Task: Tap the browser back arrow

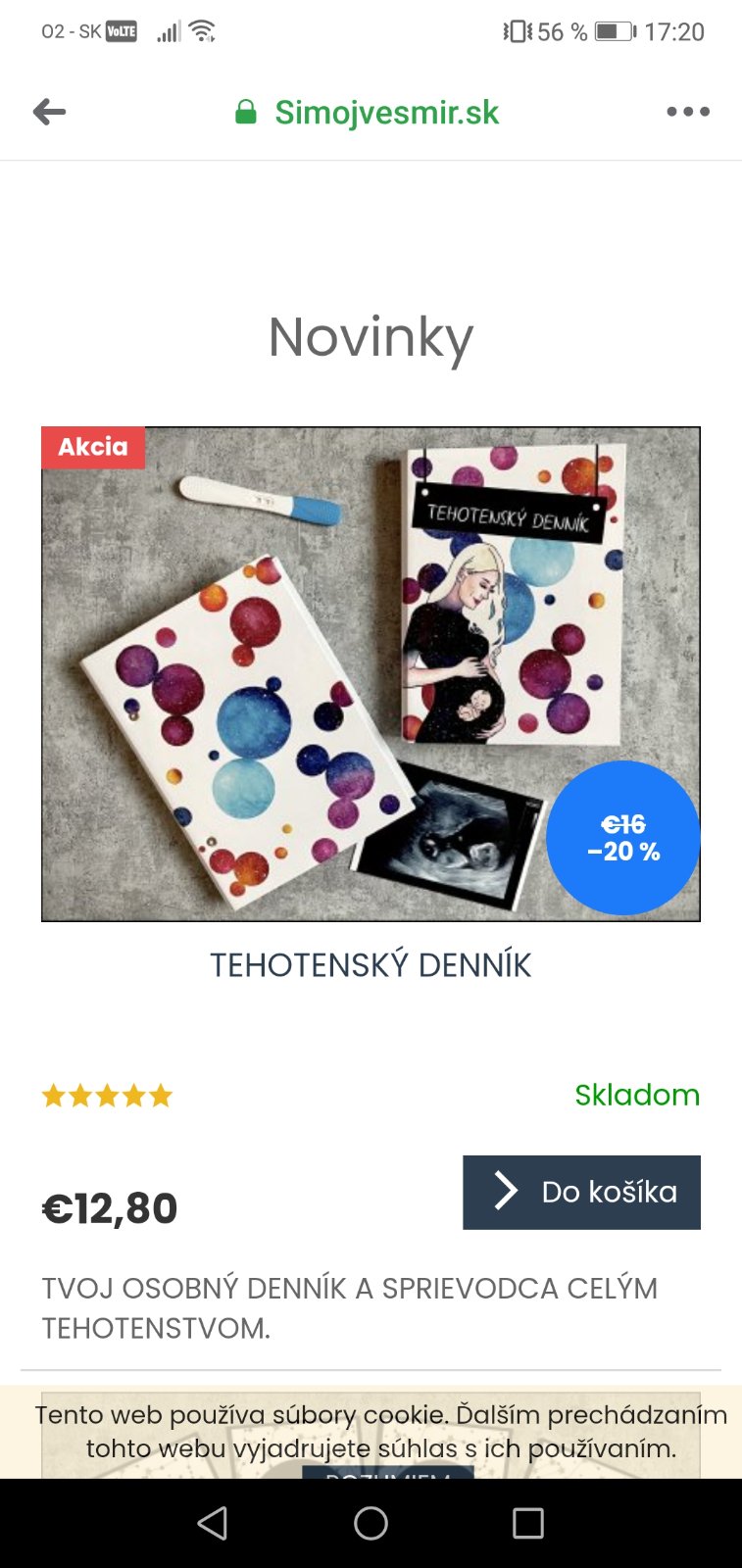Action: click(49, 112)
